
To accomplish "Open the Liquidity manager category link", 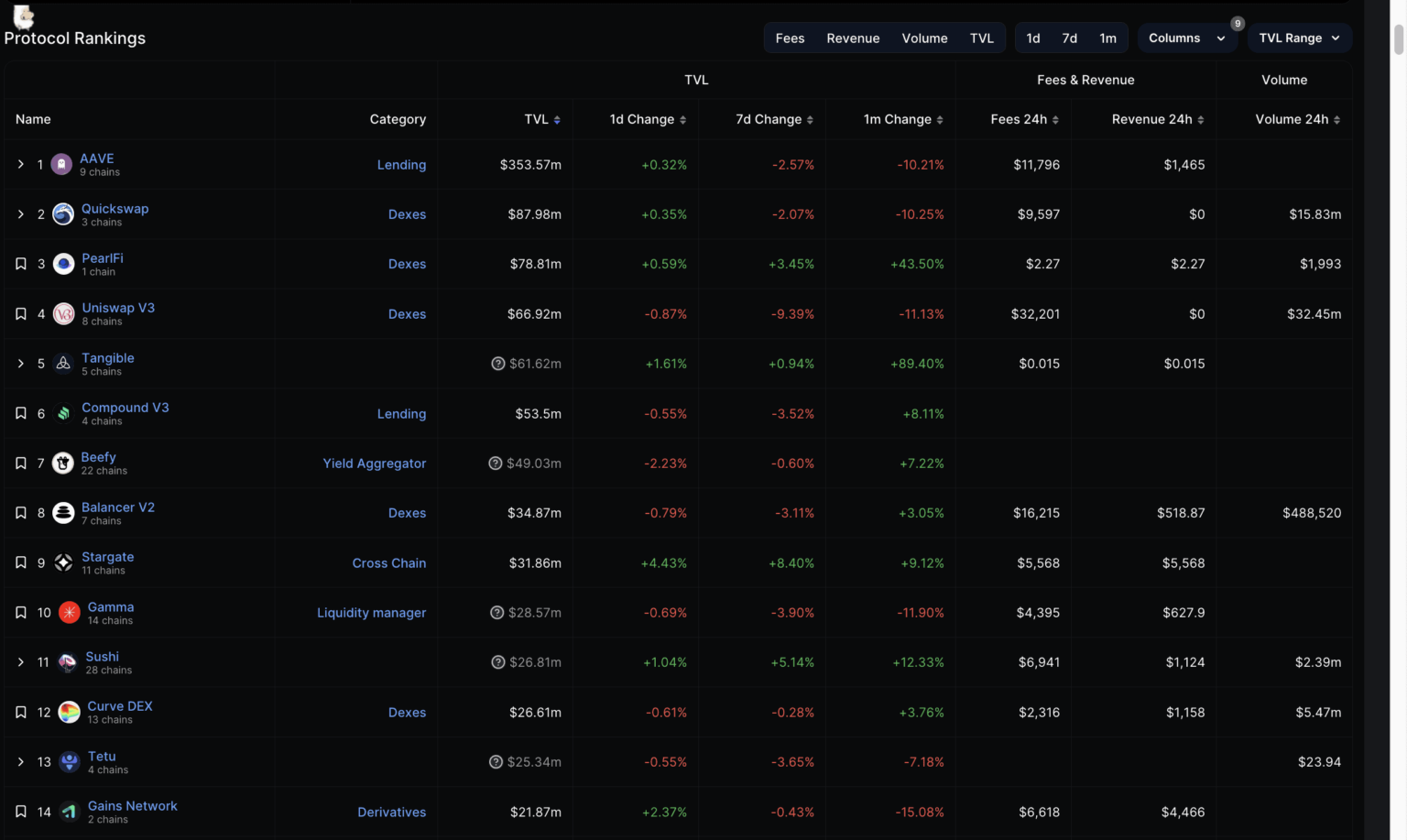I will coord(372,613).
